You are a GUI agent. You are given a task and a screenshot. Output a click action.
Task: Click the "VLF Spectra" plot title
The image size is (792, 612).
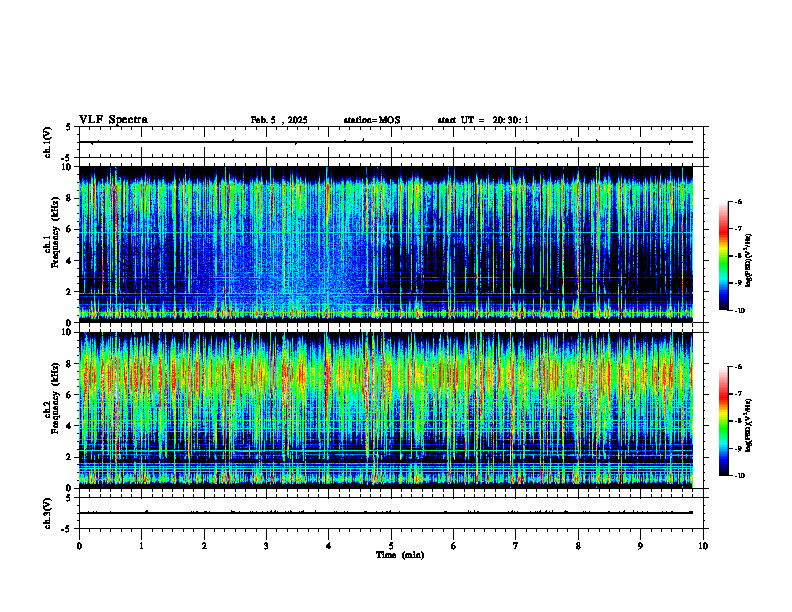coord(113,120)
